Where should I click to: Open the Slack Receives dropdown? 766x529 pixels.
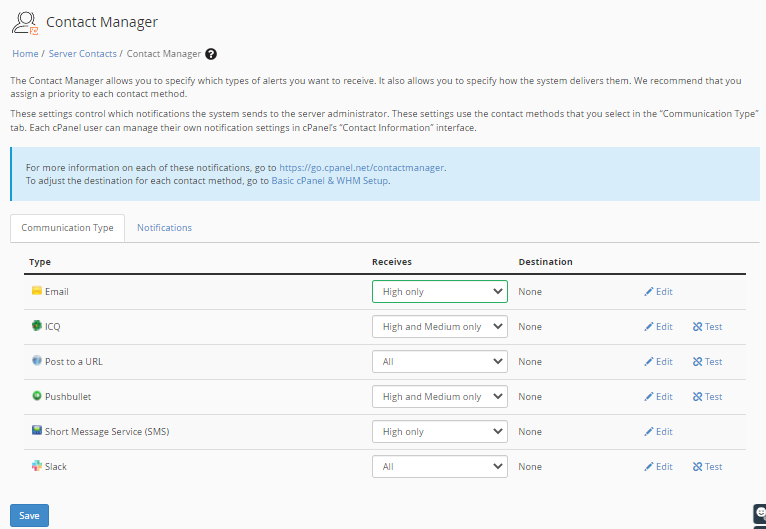(439, 467)
